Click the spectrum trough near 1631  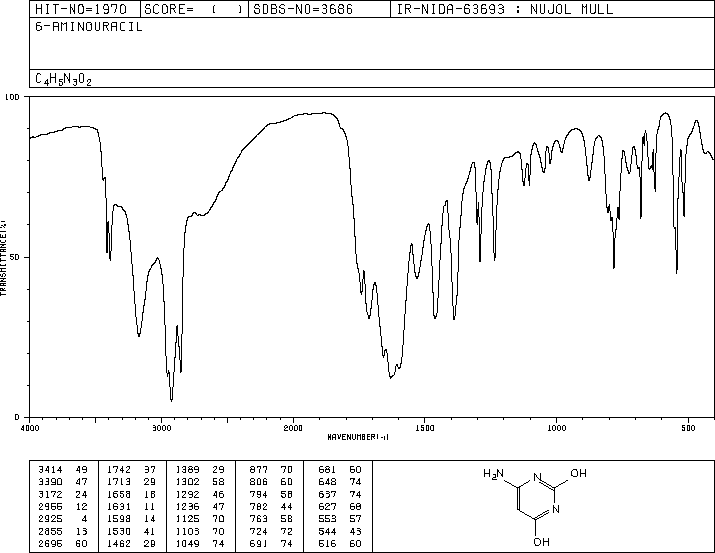pos(391,377)
